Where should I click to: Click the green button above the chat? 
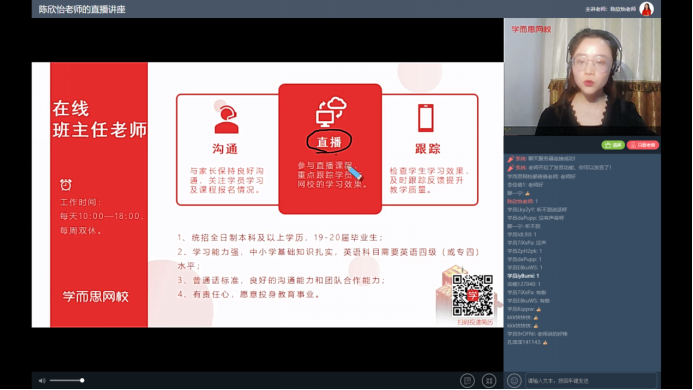(613, 145)
